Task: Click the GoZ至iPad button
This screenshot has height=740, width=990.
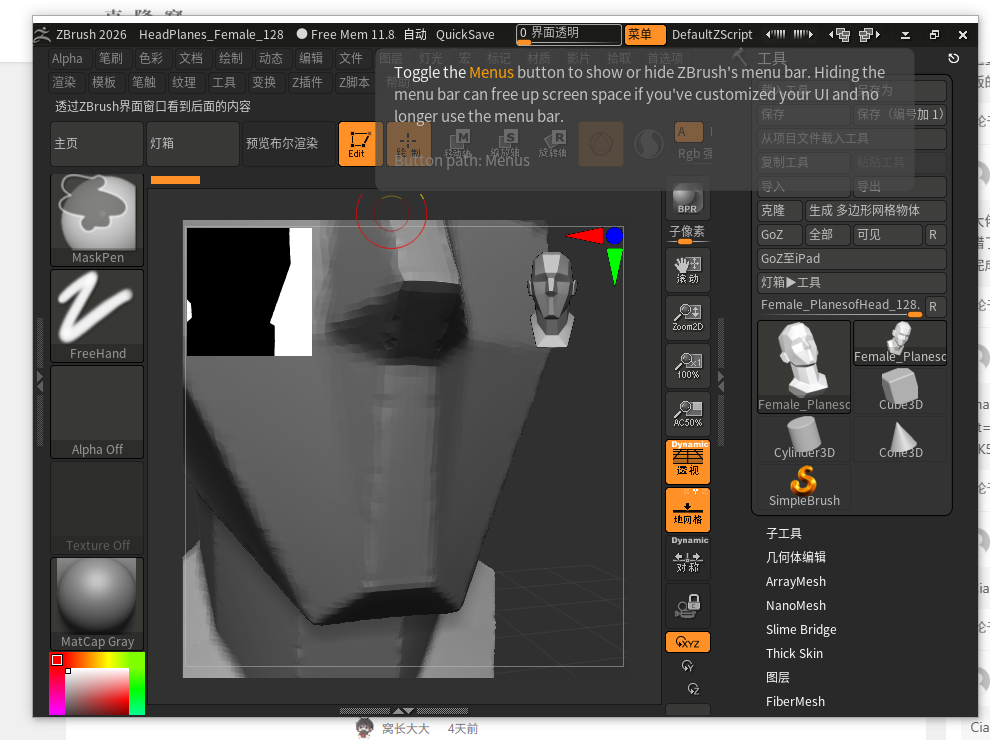Action: pos(851,258)
